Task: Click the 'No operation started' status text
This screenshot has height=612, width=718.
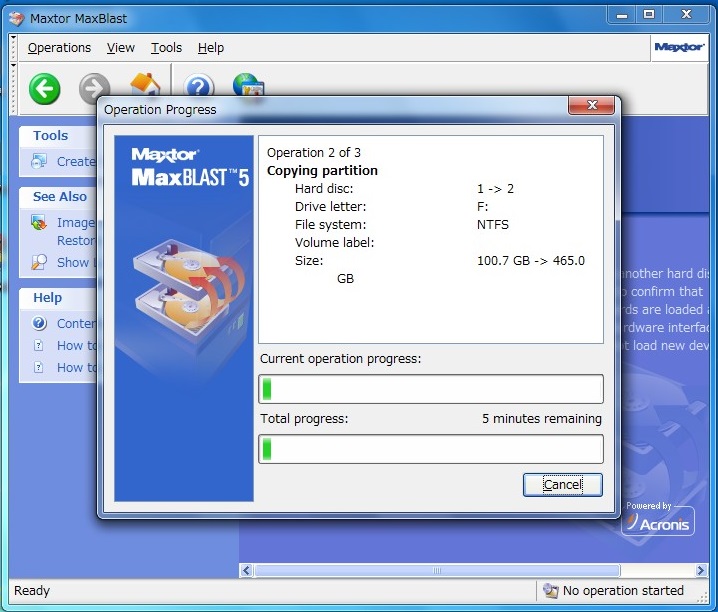Action: coord(623,590)
